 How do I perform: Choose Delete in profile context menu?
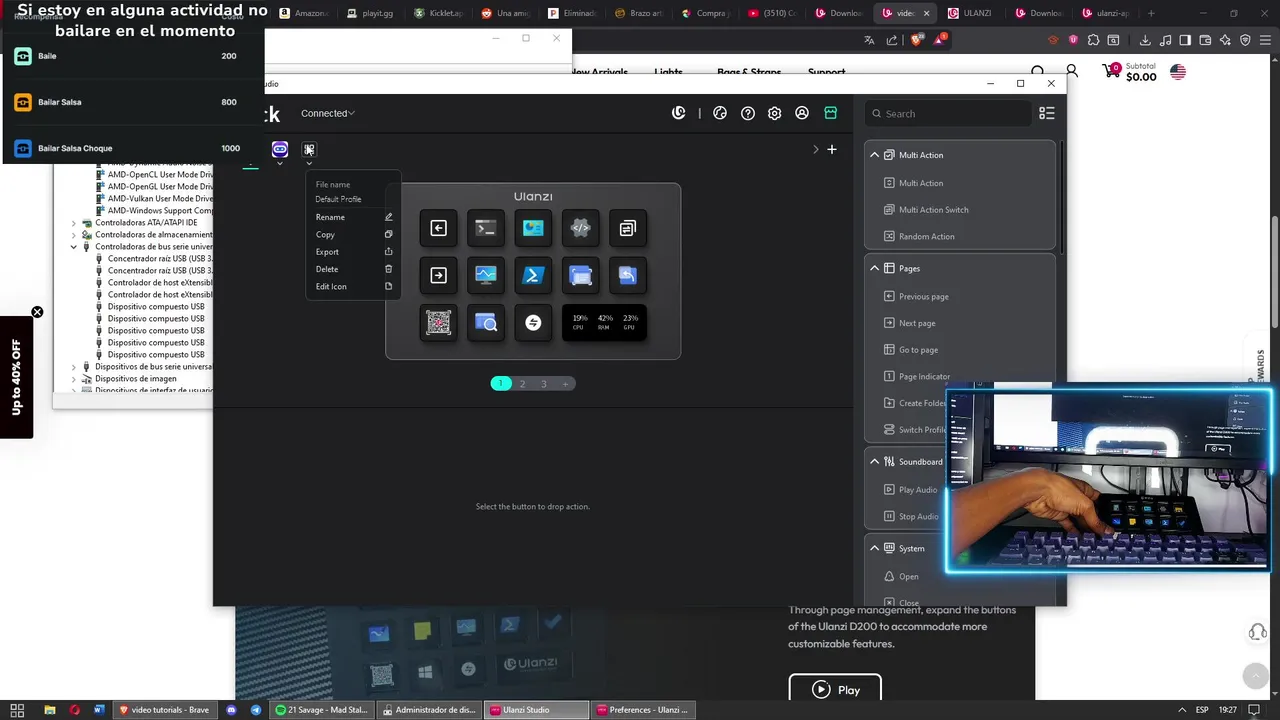[x=354, y=269]
